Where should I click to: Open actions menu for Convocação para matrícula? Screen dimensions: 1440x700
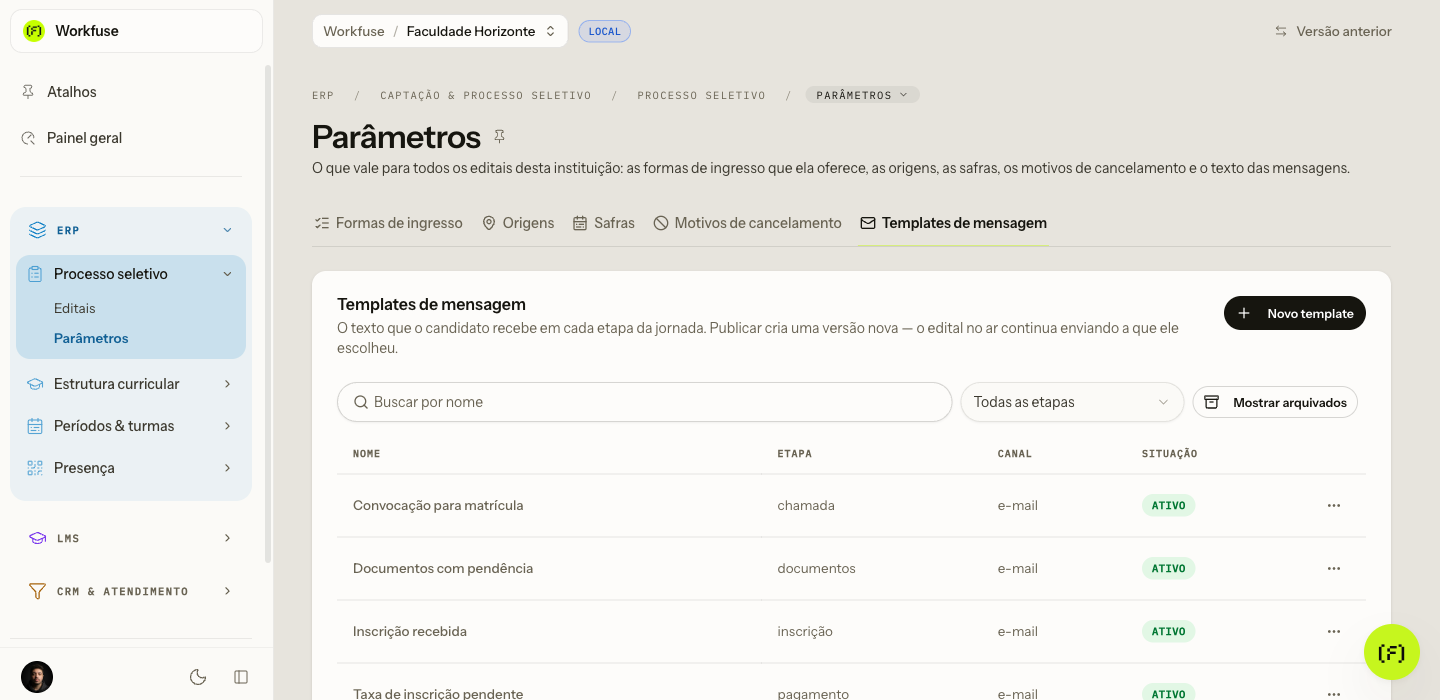(1333, 506)
